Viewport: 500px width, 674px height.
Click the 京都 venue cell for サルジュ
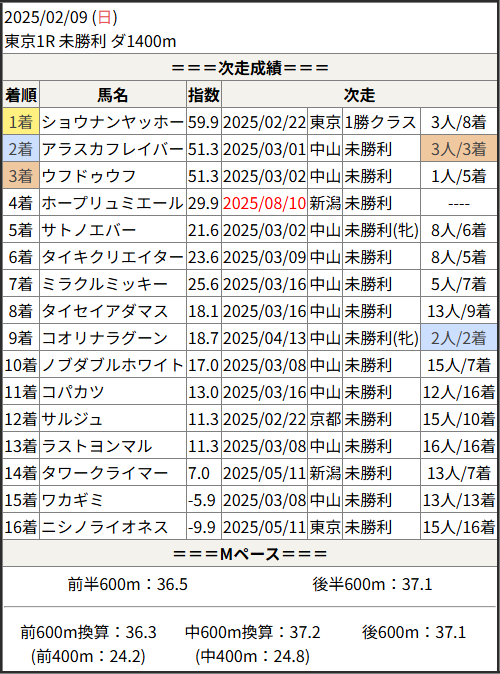pos(325,419)
